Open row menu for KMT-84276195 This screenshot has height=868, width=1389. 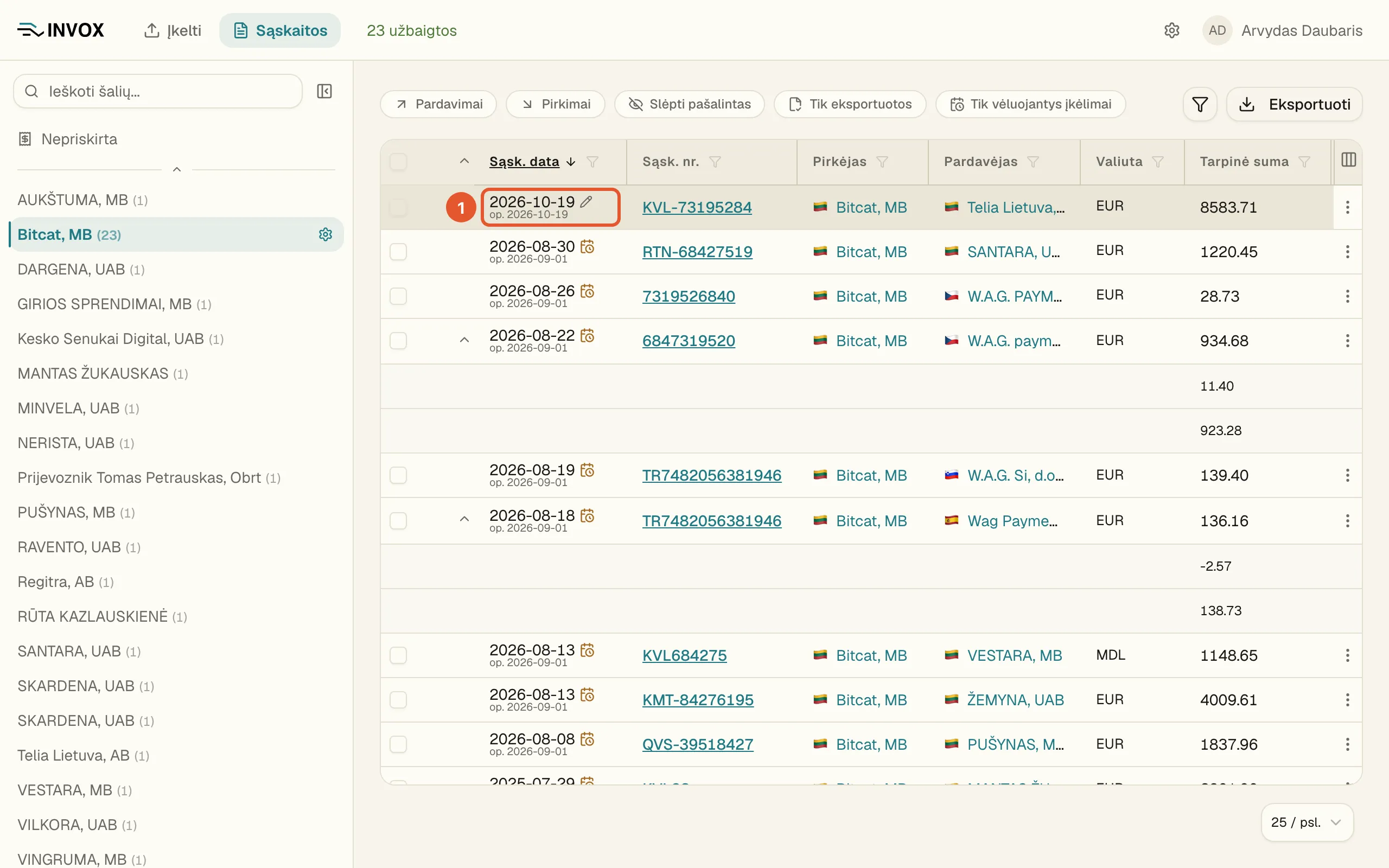1347,700
